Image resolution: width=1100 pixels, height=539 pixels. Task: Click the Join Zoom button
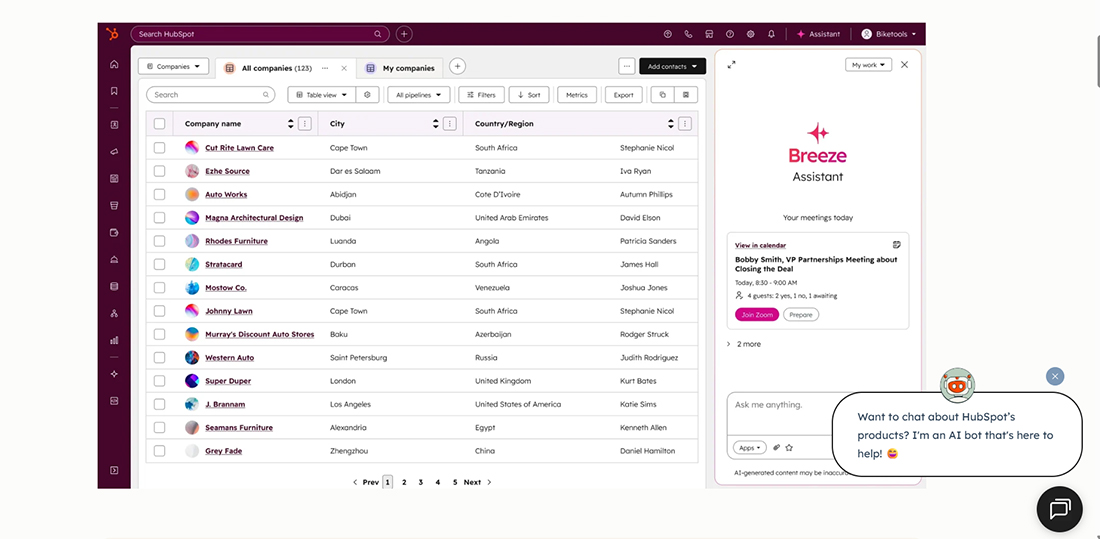757,315
